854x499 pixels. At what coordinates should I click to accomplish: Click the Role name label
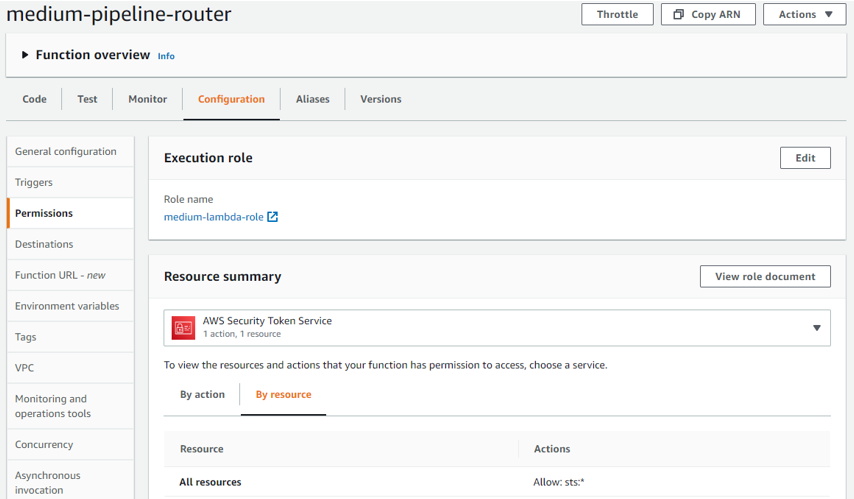pos(188,199)
